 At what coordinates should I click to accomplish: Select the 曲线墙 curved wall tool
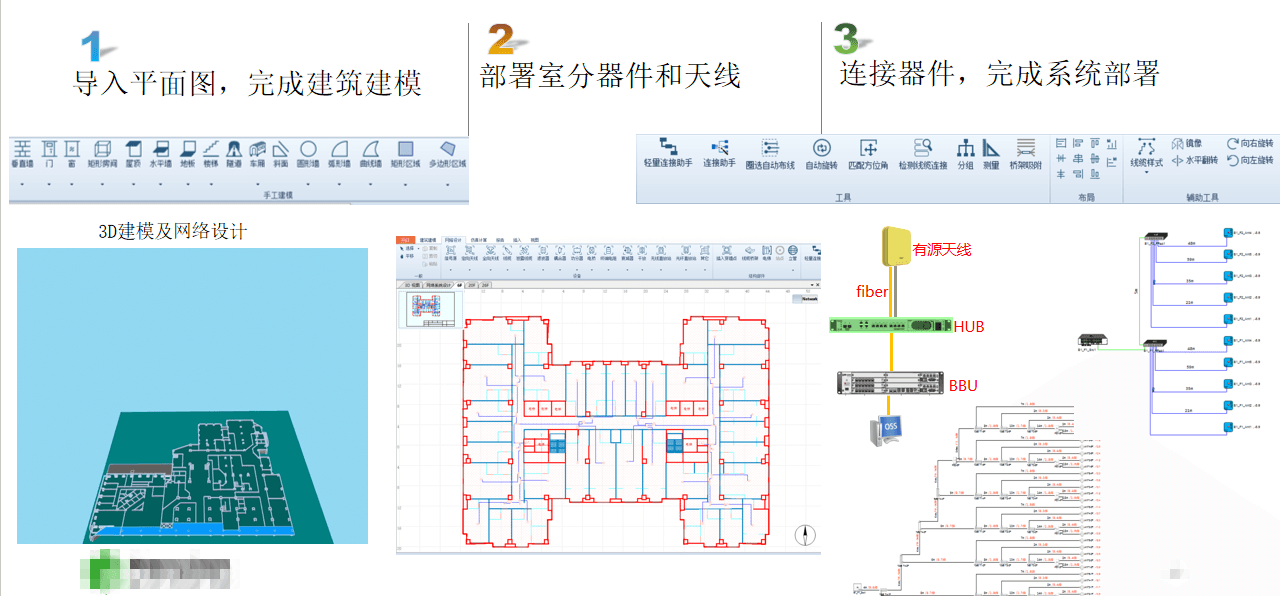tap(371, 155)
